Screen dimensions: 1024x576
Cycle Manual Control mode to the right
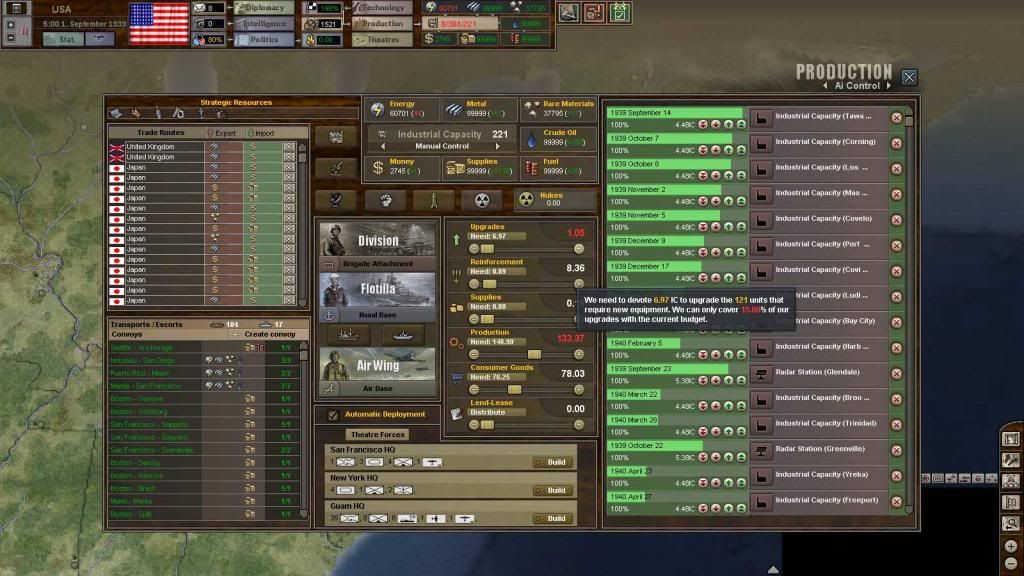click(x=498, y=147)
